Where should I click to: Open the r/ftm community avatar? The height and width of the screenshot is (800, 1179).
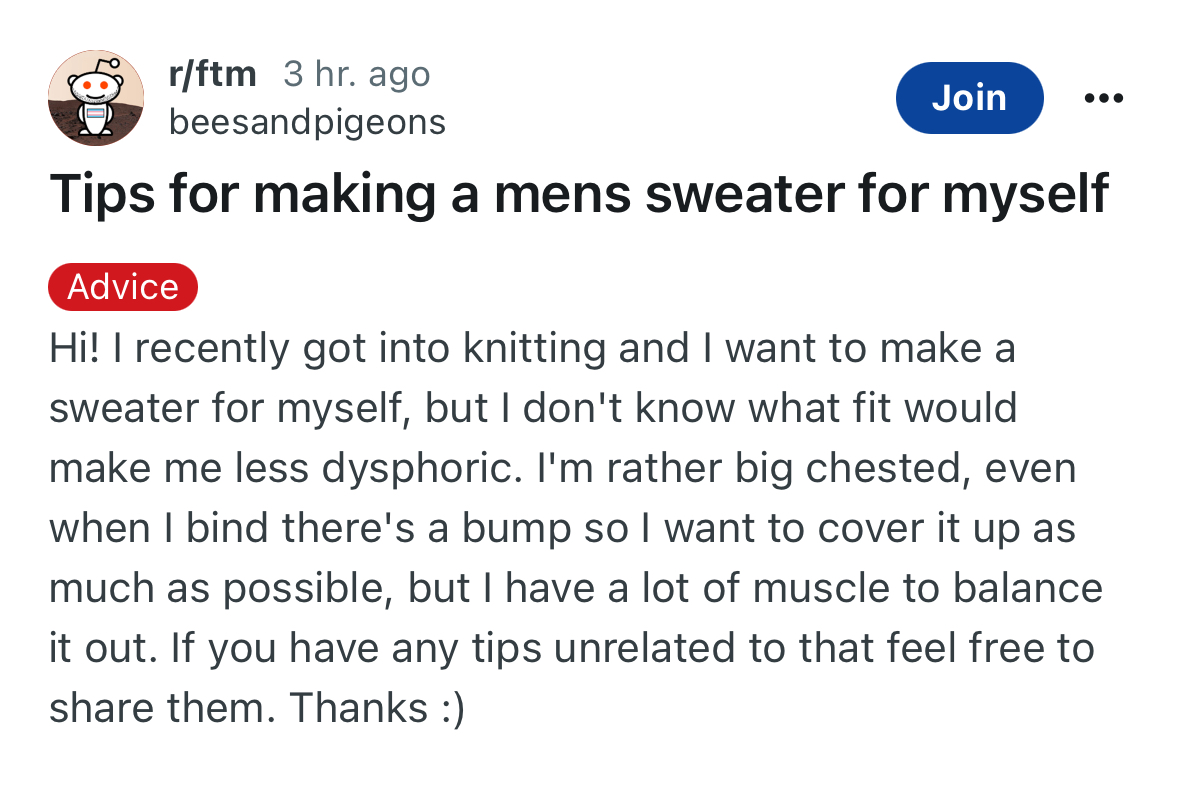pyautogui.click(x=96, y=98)
